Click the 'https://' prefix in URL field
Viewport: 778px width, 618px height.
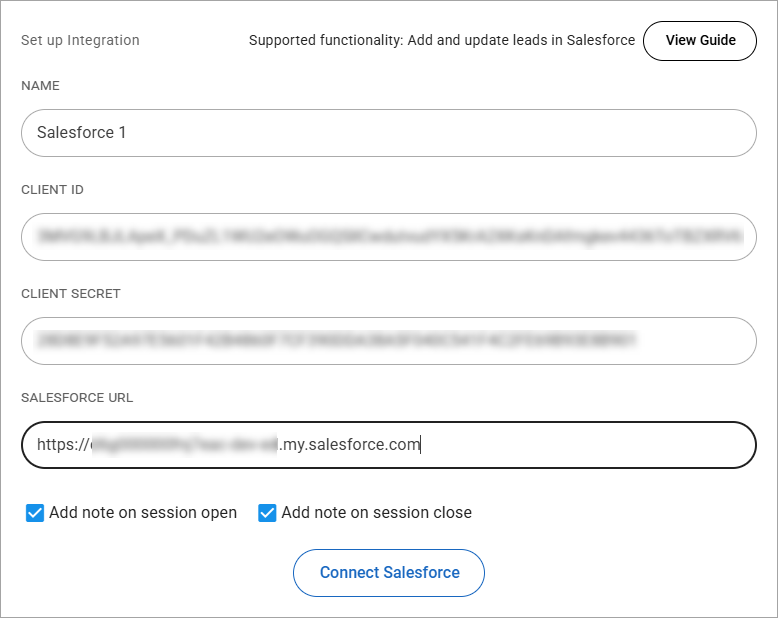click(x=63, y=445)
